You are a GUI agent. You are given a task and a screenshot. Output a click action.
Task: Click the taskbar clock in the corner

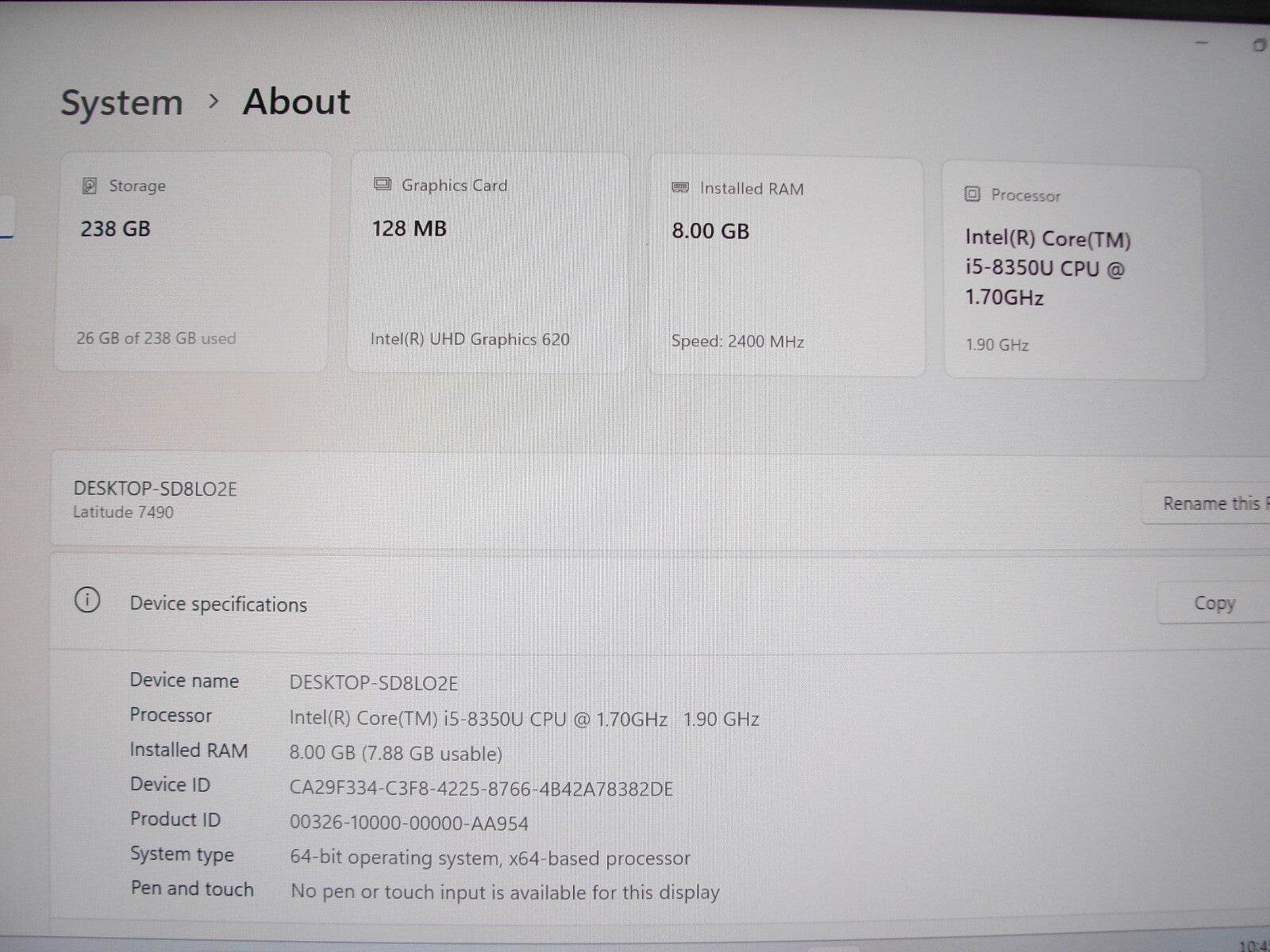point(1254,945)
